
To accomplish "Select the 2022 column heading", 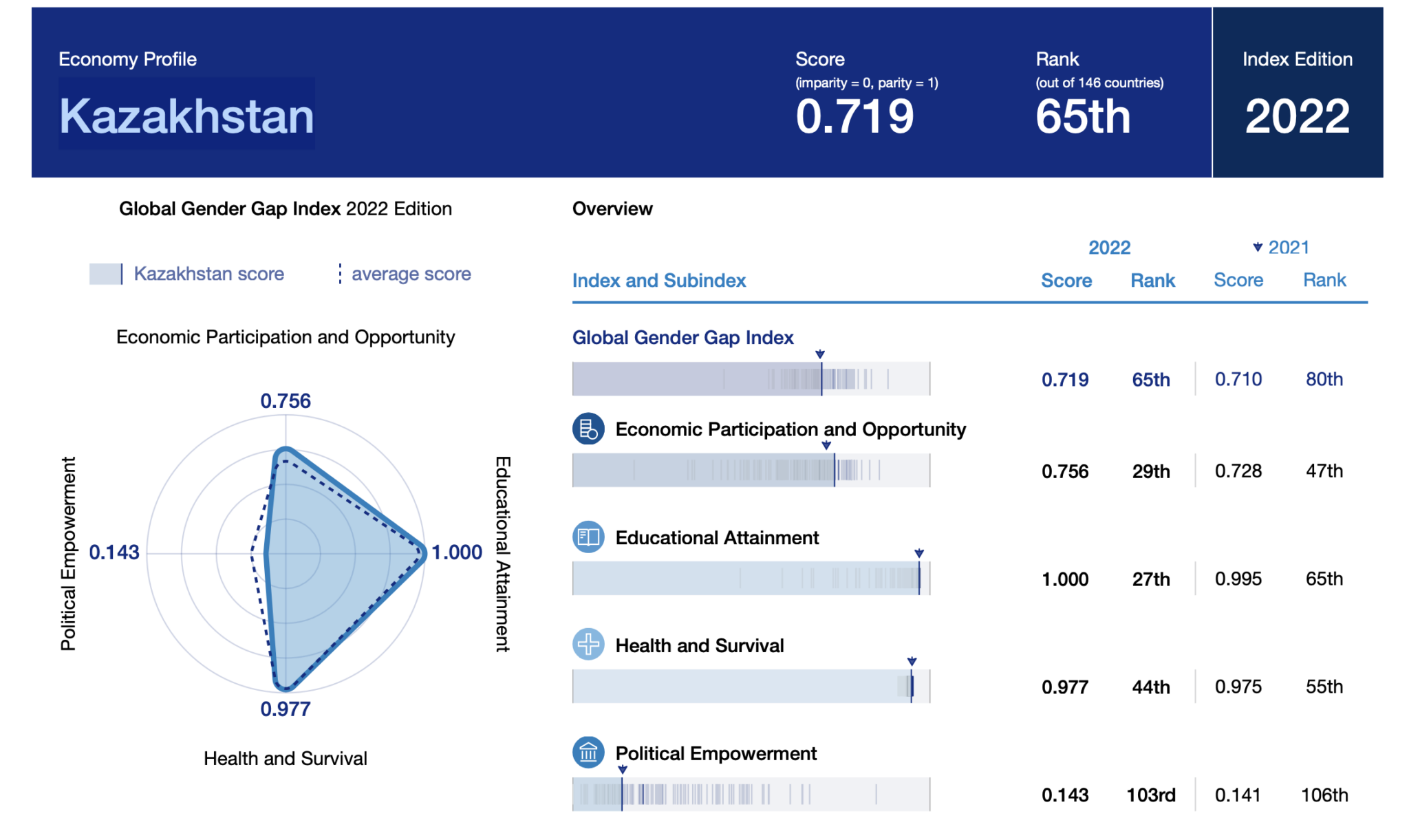I will pos(1109,248).
